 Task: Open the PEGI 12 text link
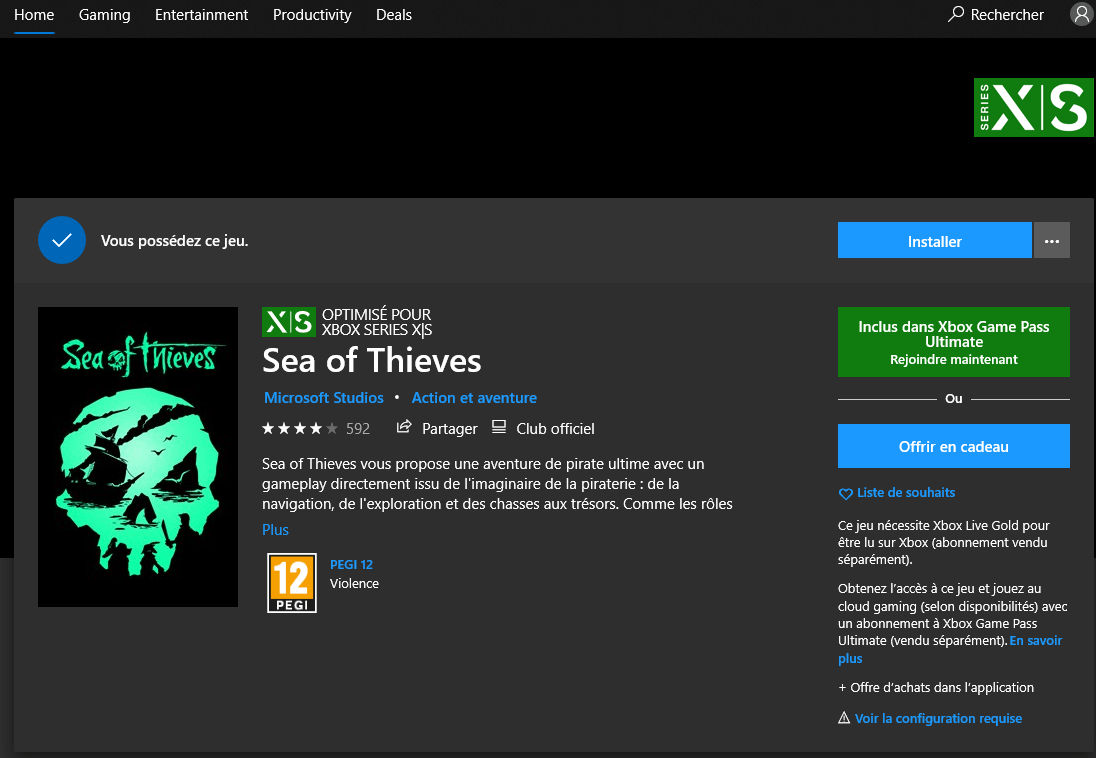(x=352, y=564)
